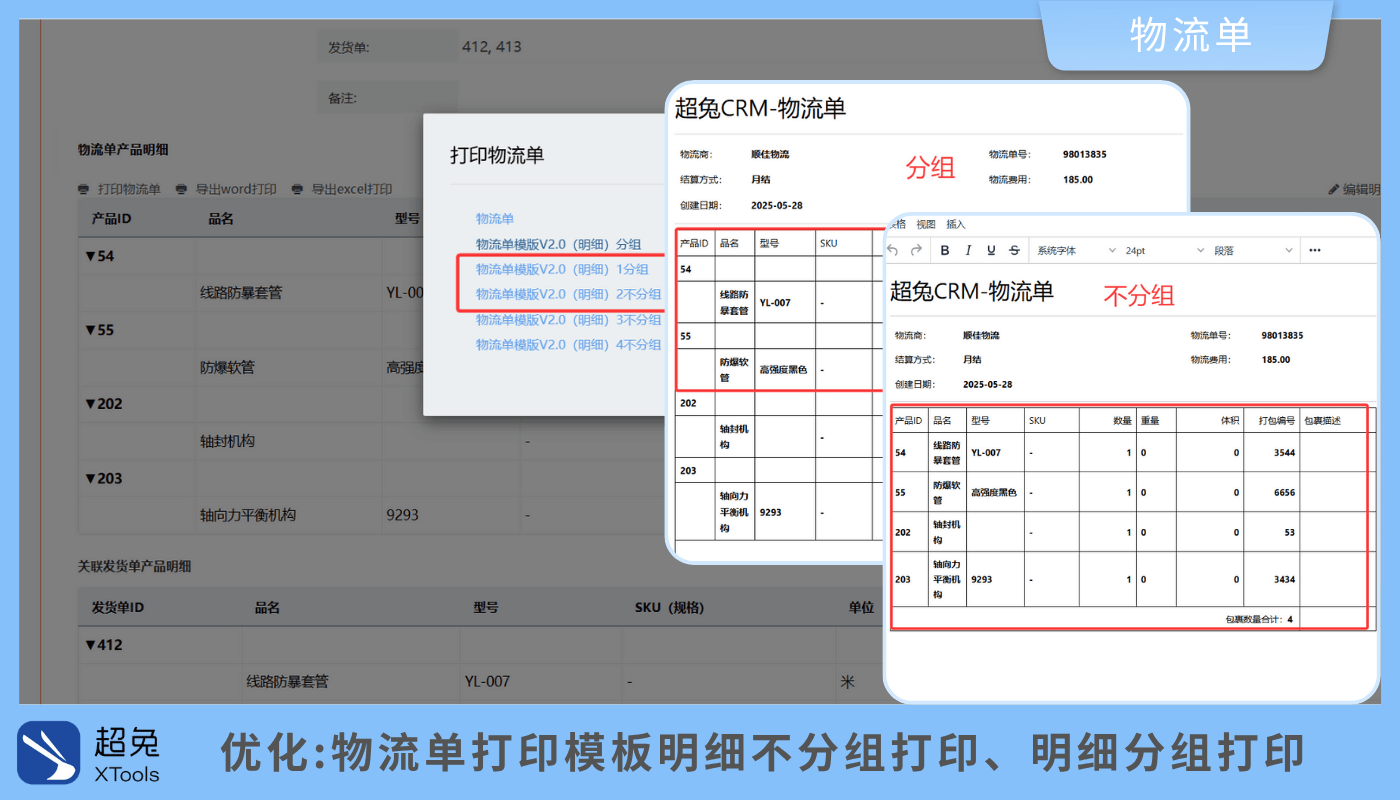1400x800 pixels.
Task: Open the 24pt font size dropdown
Action: click(1165, 250)
